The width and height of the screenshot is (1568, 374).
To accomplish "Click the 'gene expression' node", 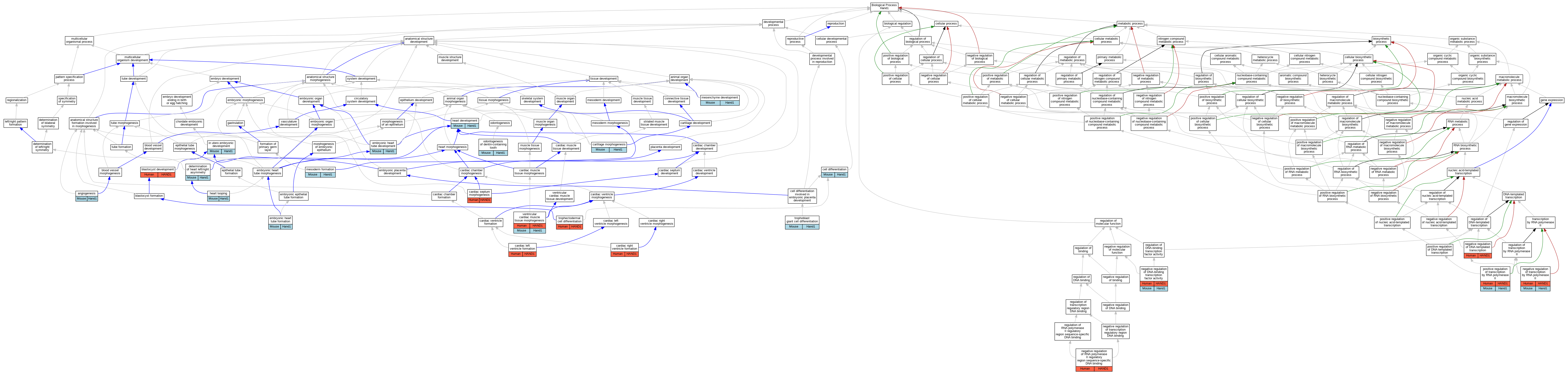I will pyautogui.click(x=1552, y=100).
